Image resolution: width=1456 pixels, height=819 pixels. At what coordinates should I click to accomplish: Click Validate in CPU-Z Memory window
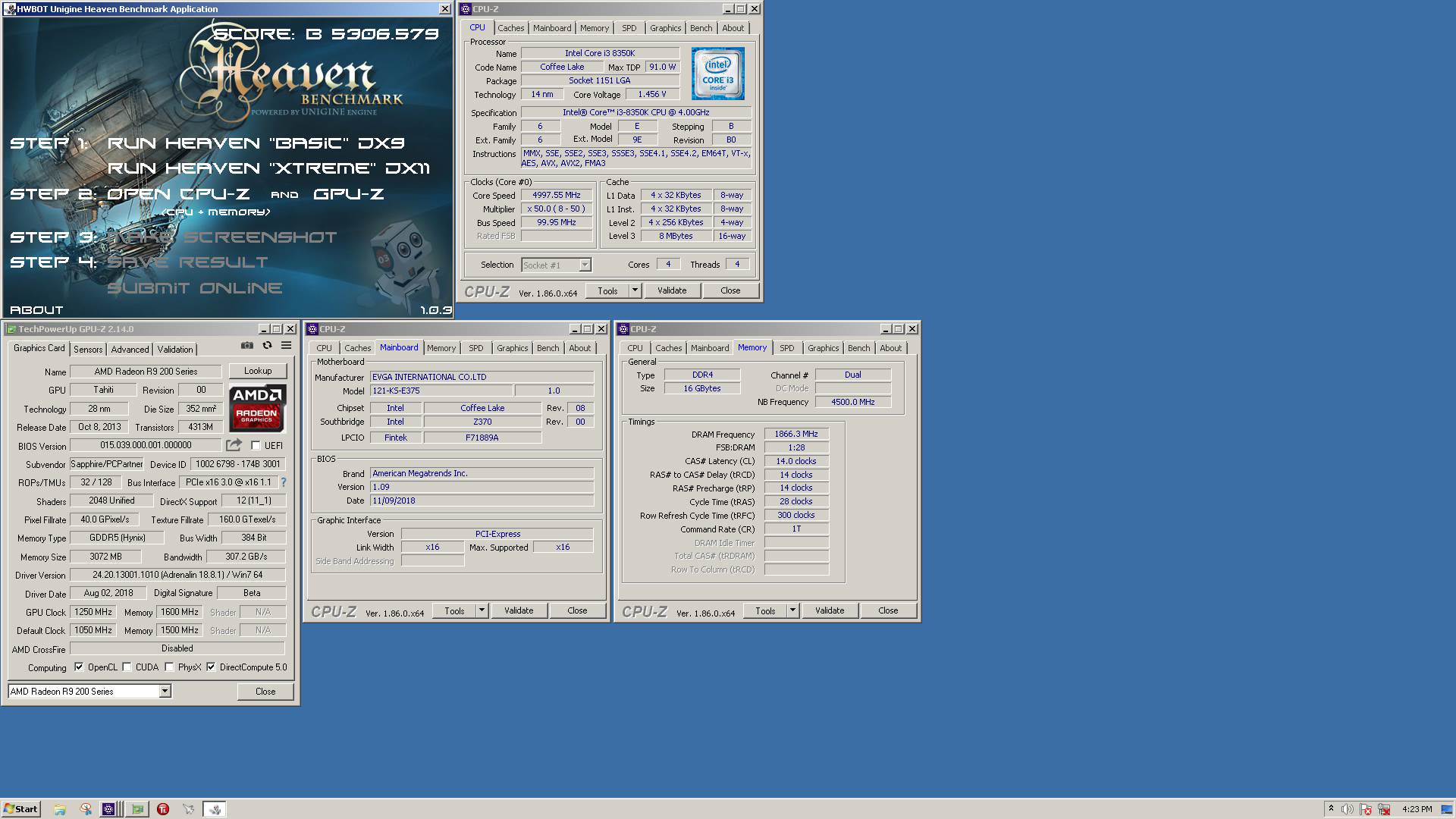(830, 610)
